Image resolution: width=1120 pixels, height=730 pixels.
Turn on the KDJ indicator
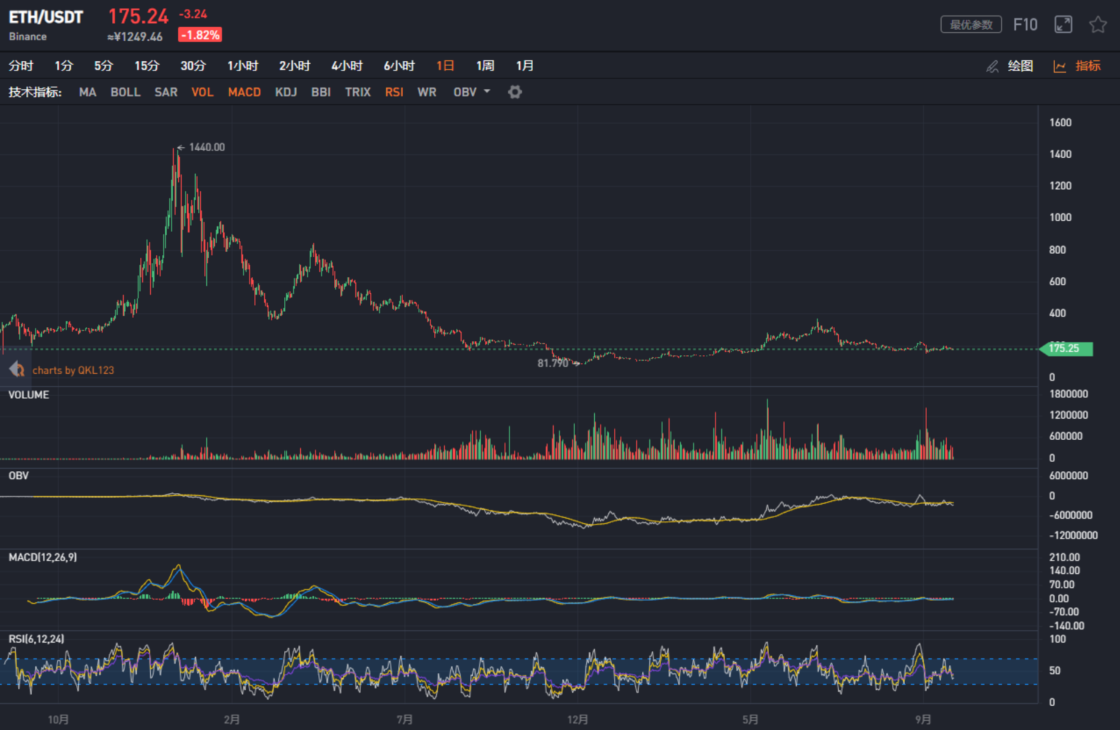click(x=286, y=92)
